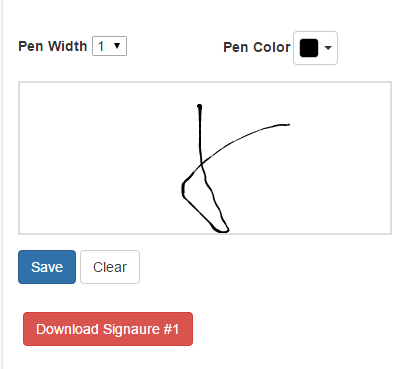Click the bottom loop of the signature
Image resolution: width=413 pixels, height=369 pixels.
pos(221,229)
